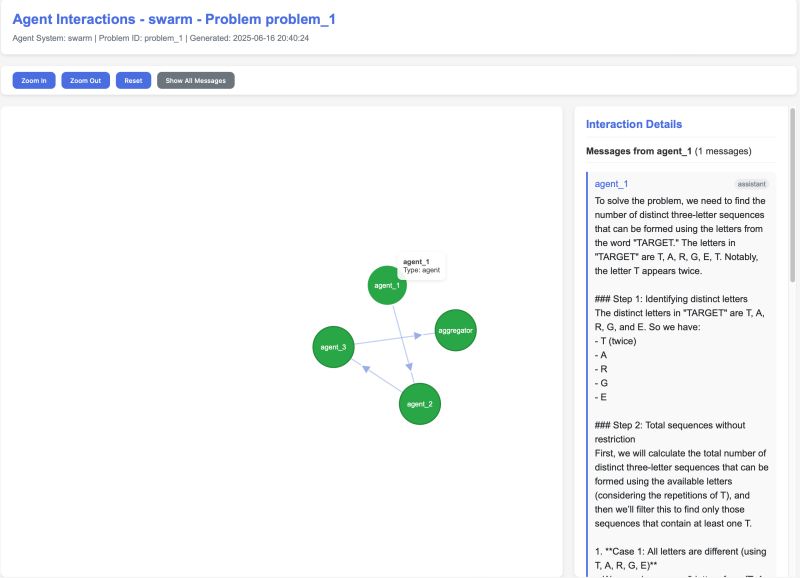Click the assistant role badge on the message

click(750, 184)
